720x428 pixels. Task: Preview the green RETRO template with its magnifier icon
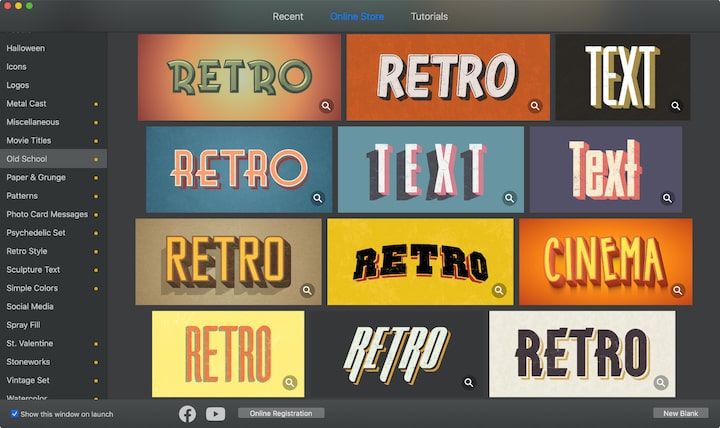coord(326,106)
